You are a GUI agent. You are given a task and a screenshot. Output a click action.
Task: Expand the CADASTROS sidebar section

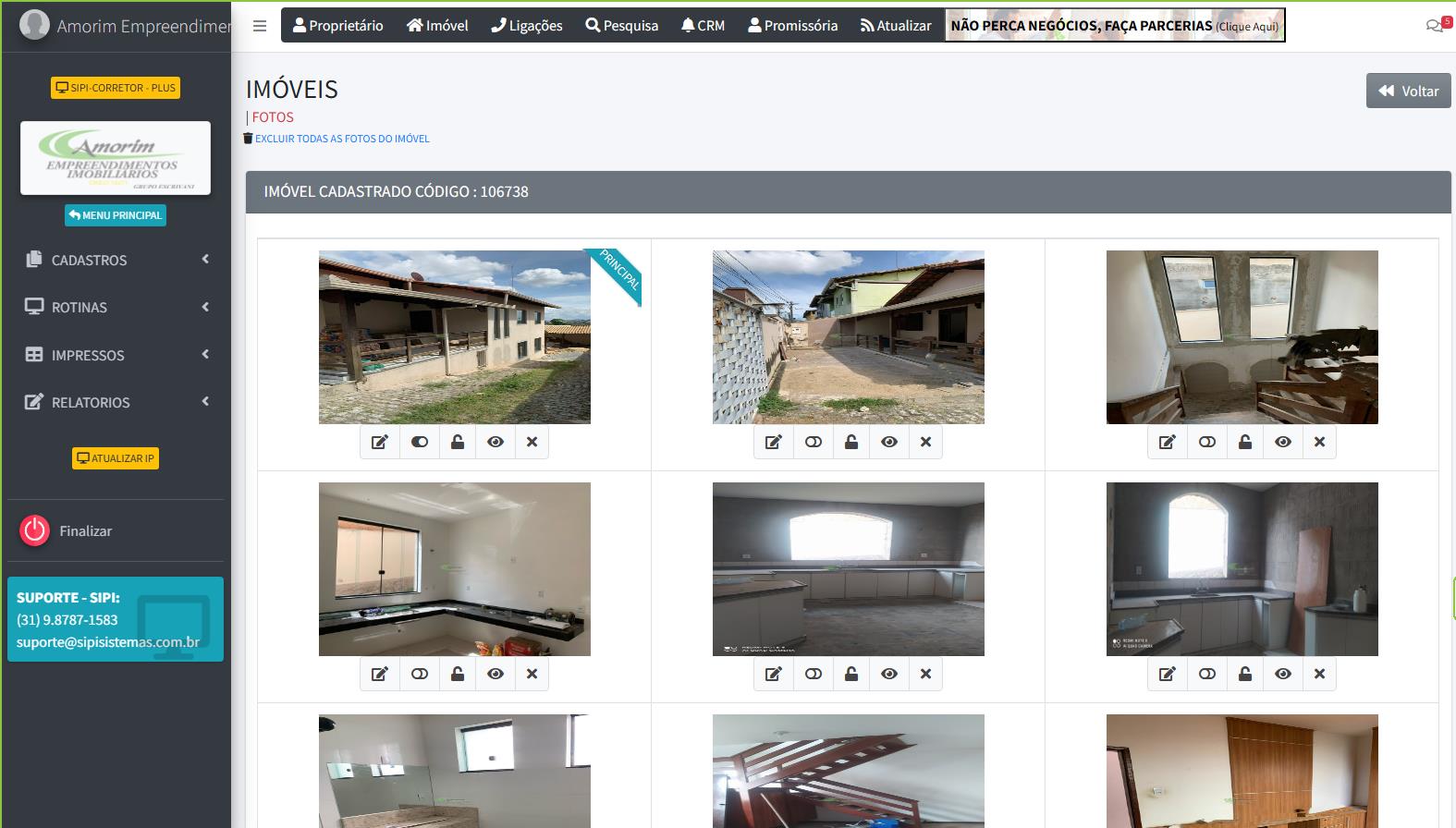116,260
